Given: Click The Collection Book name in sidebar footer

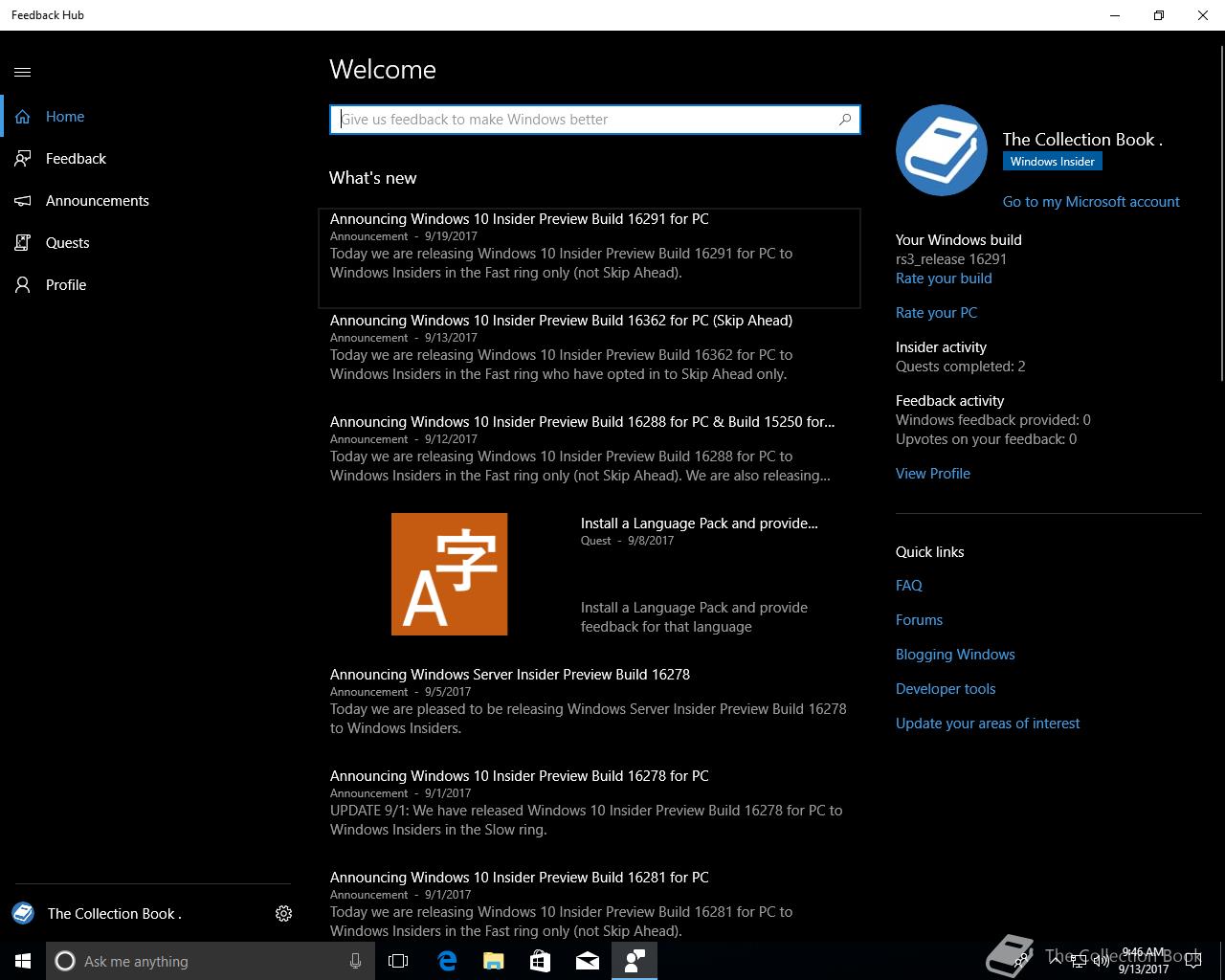Looking at the screenshot, I should coord(115,914).
